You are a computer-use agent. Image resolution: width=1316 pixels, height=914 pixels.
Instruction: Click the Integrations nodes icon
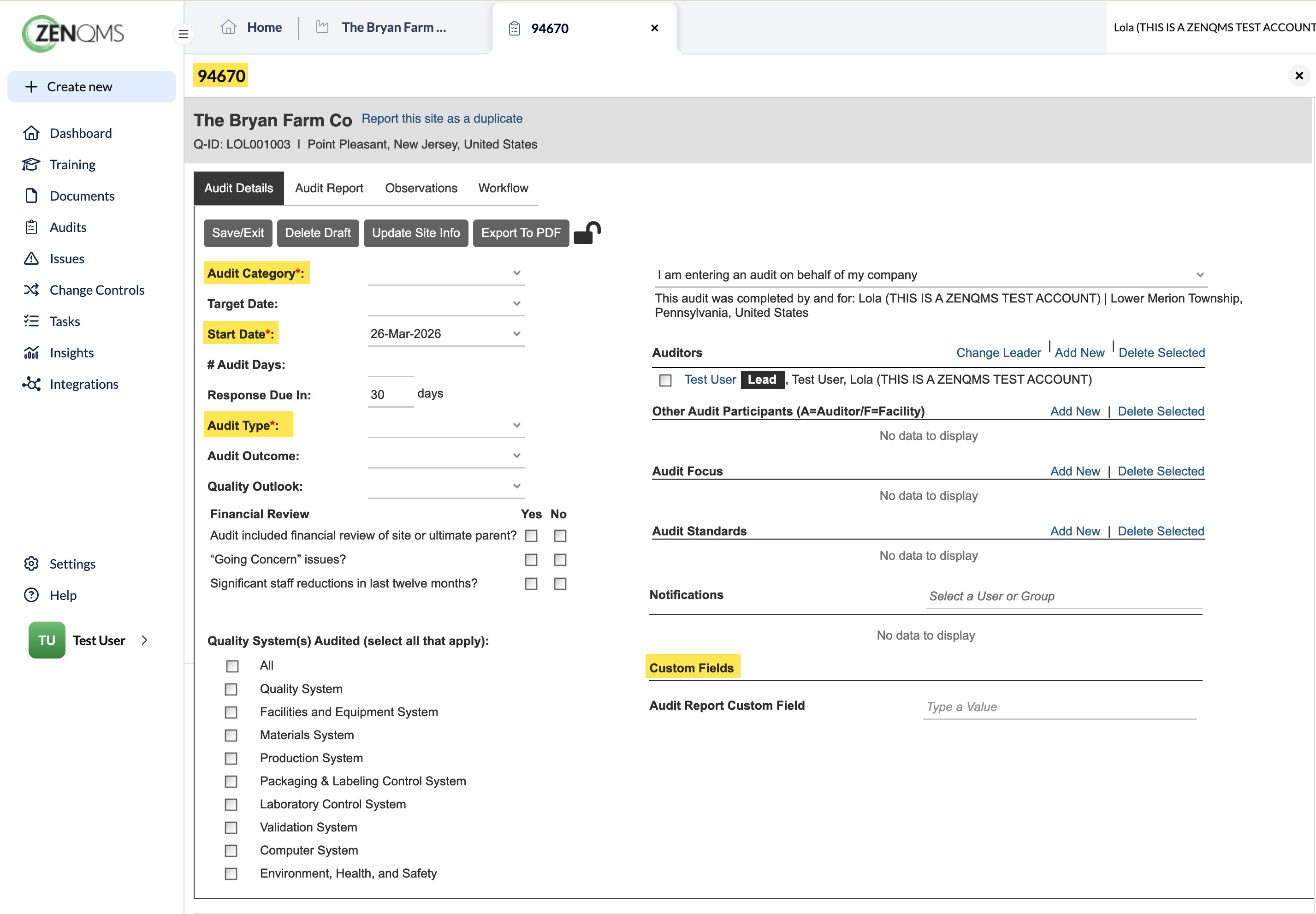coord(31,384)
